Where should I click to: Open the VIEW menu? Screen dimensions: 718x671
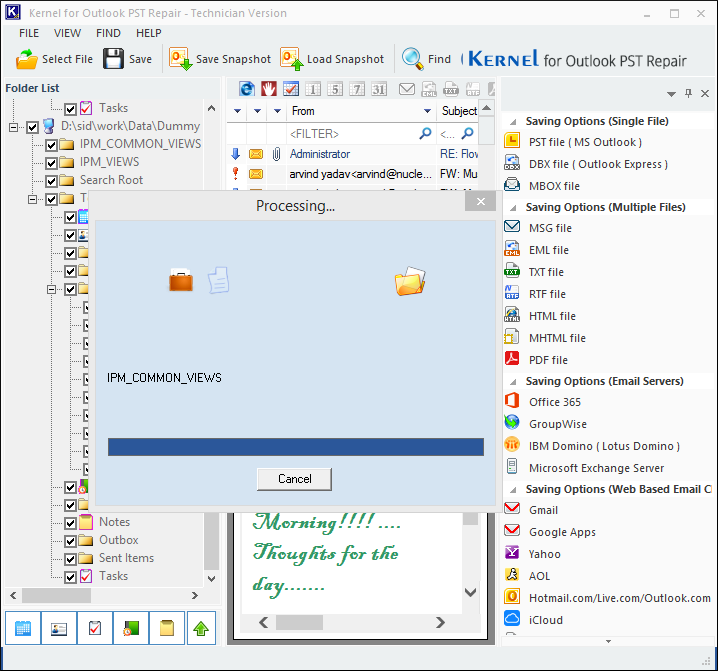pyautogui.click(x=67, y=33)
